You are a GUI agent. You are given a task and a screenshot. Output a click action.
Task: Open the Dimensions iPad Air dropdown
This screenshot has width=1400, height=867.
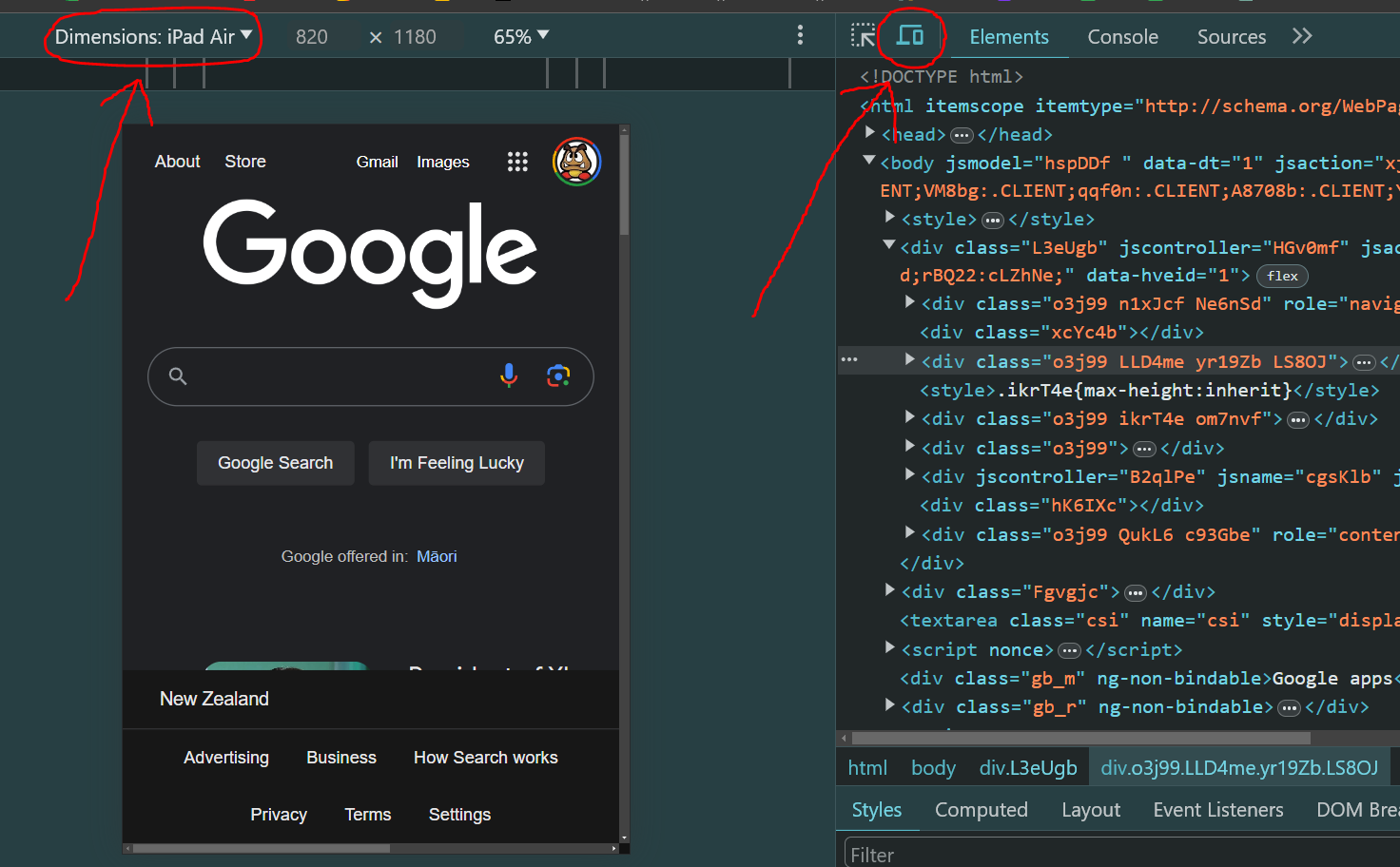153,36
